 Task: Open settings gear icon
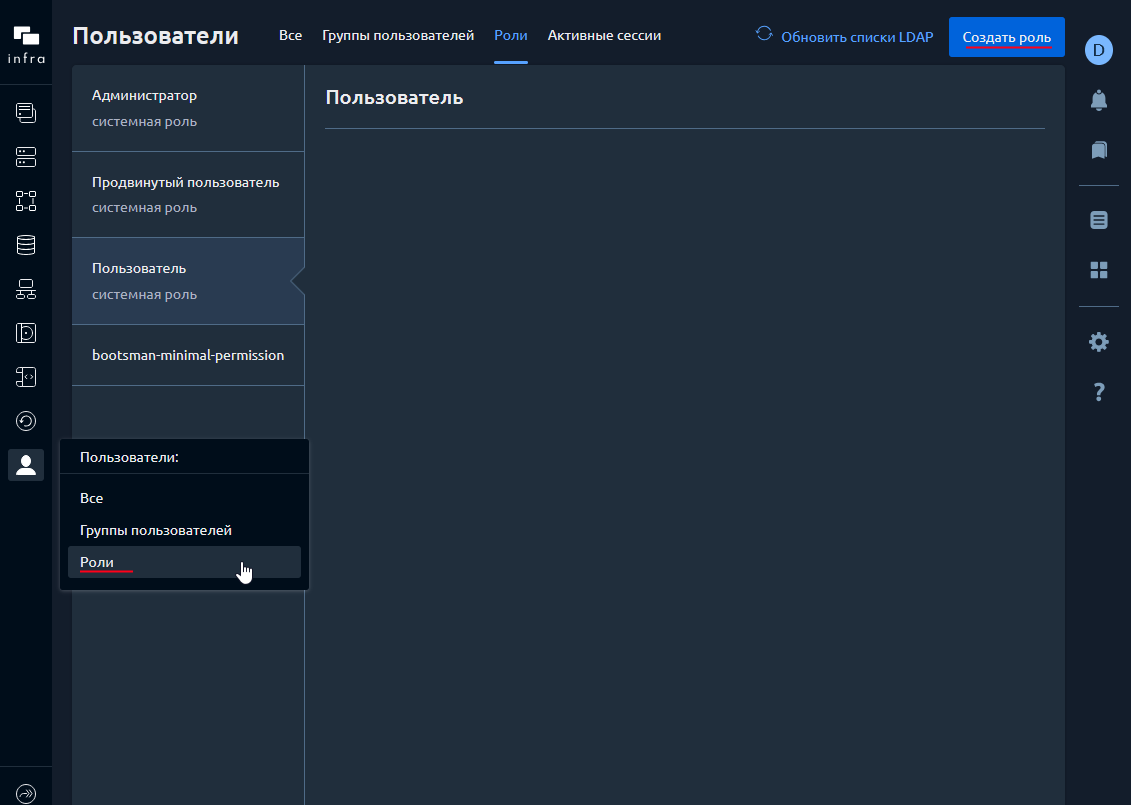coord(1099,342)
